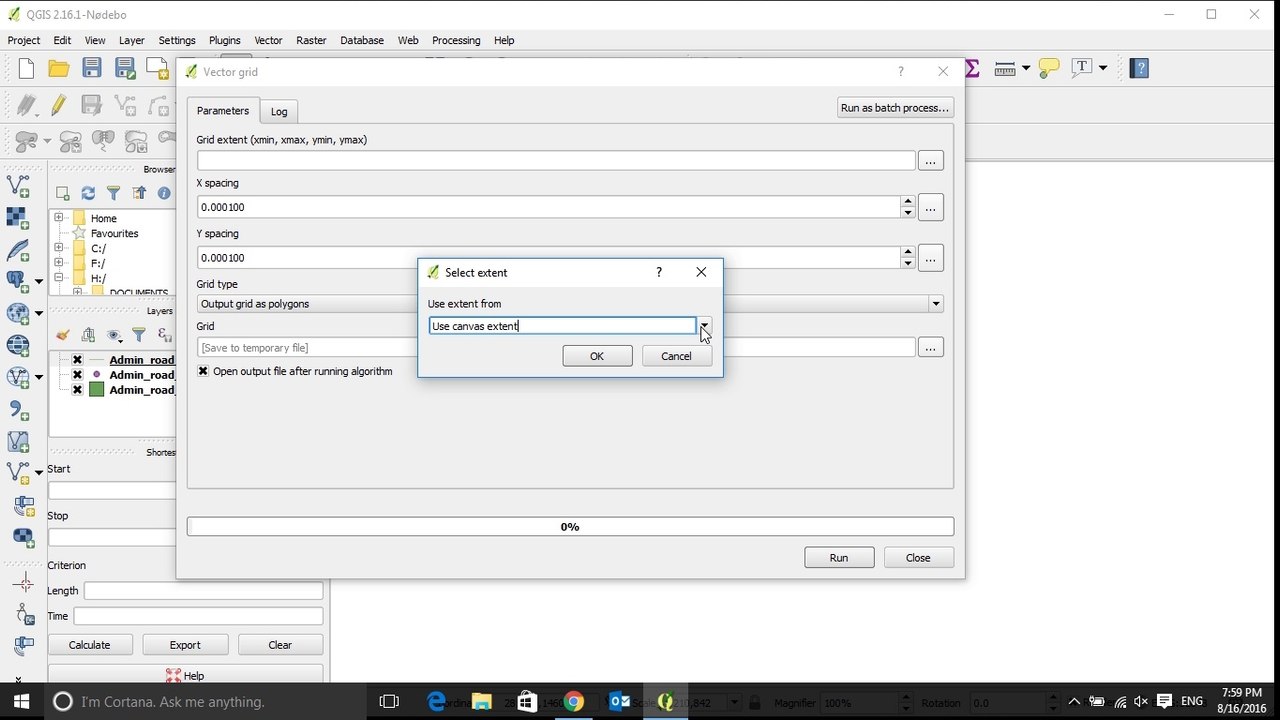Open QGIS help from the toolbar icon
This screenshot has width=1280, height=720.
(1139, 68)
